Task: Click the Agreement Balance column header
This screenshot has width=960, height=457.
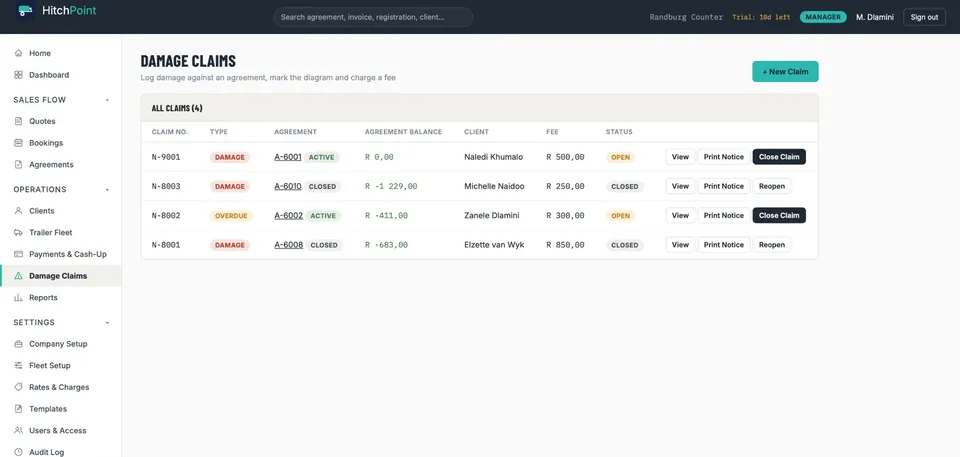Action: point(403,132)
